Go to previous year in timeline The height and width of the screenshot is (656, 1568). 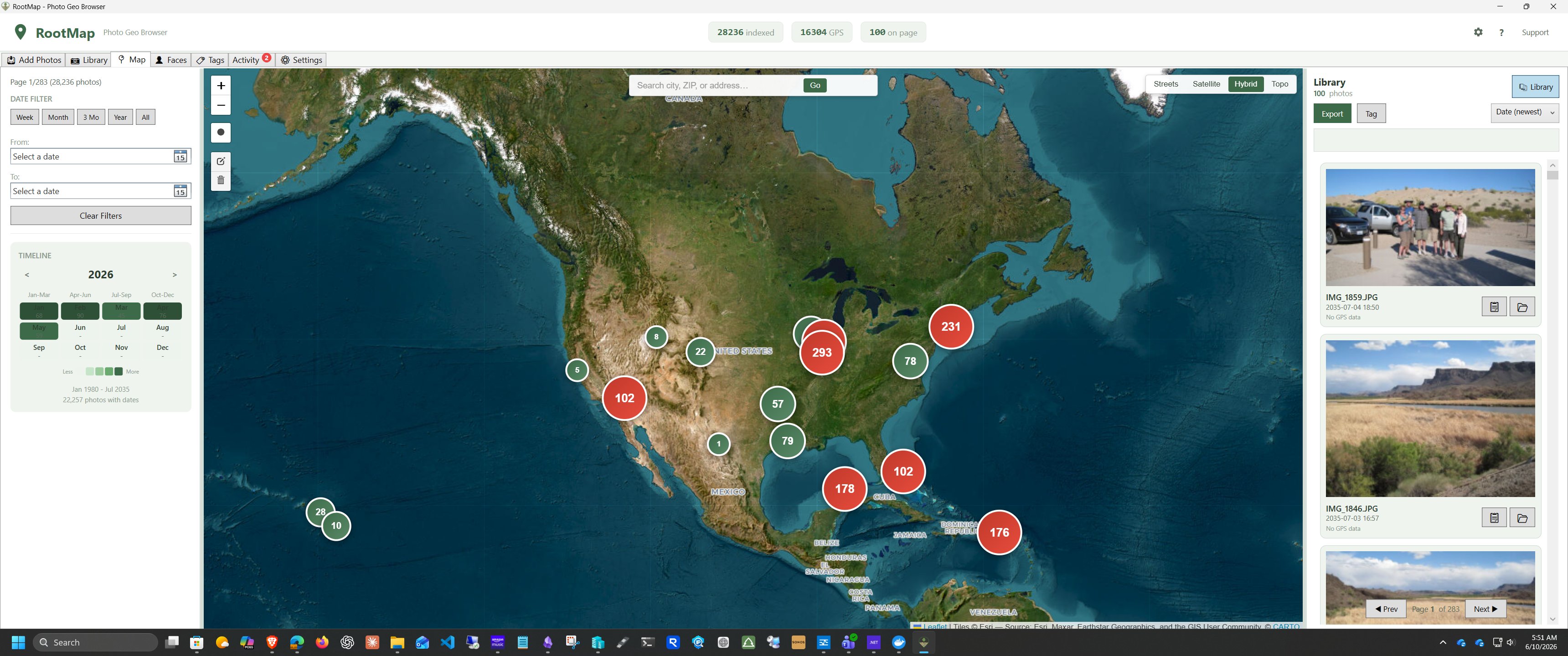pyautogui.click(x=27, y=274)
